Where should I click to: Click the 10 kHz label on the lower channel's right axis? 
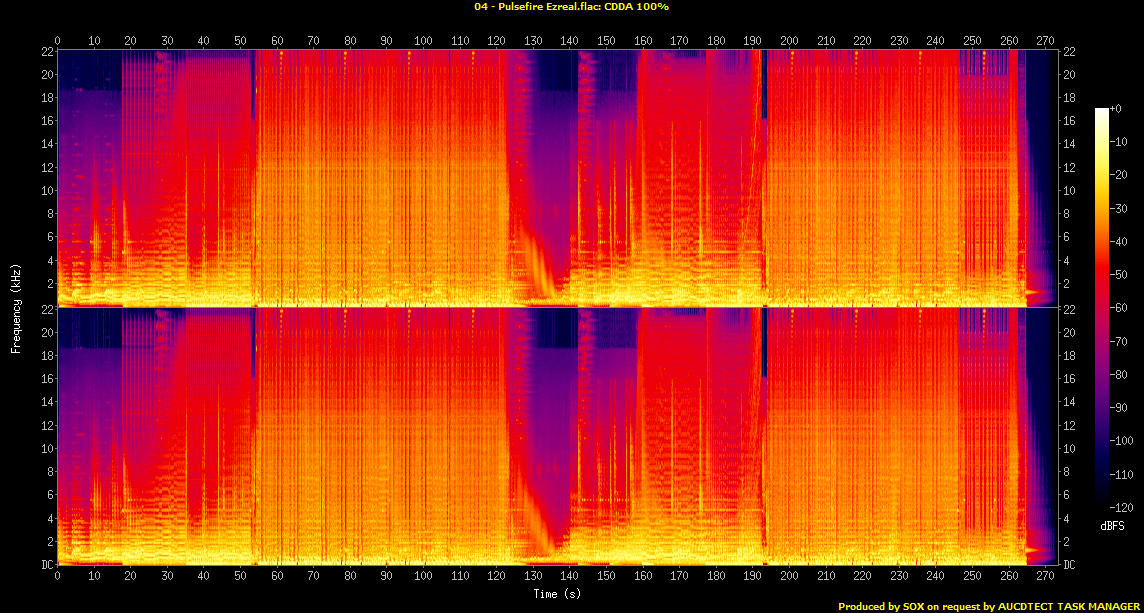[x=1069, y=449]
